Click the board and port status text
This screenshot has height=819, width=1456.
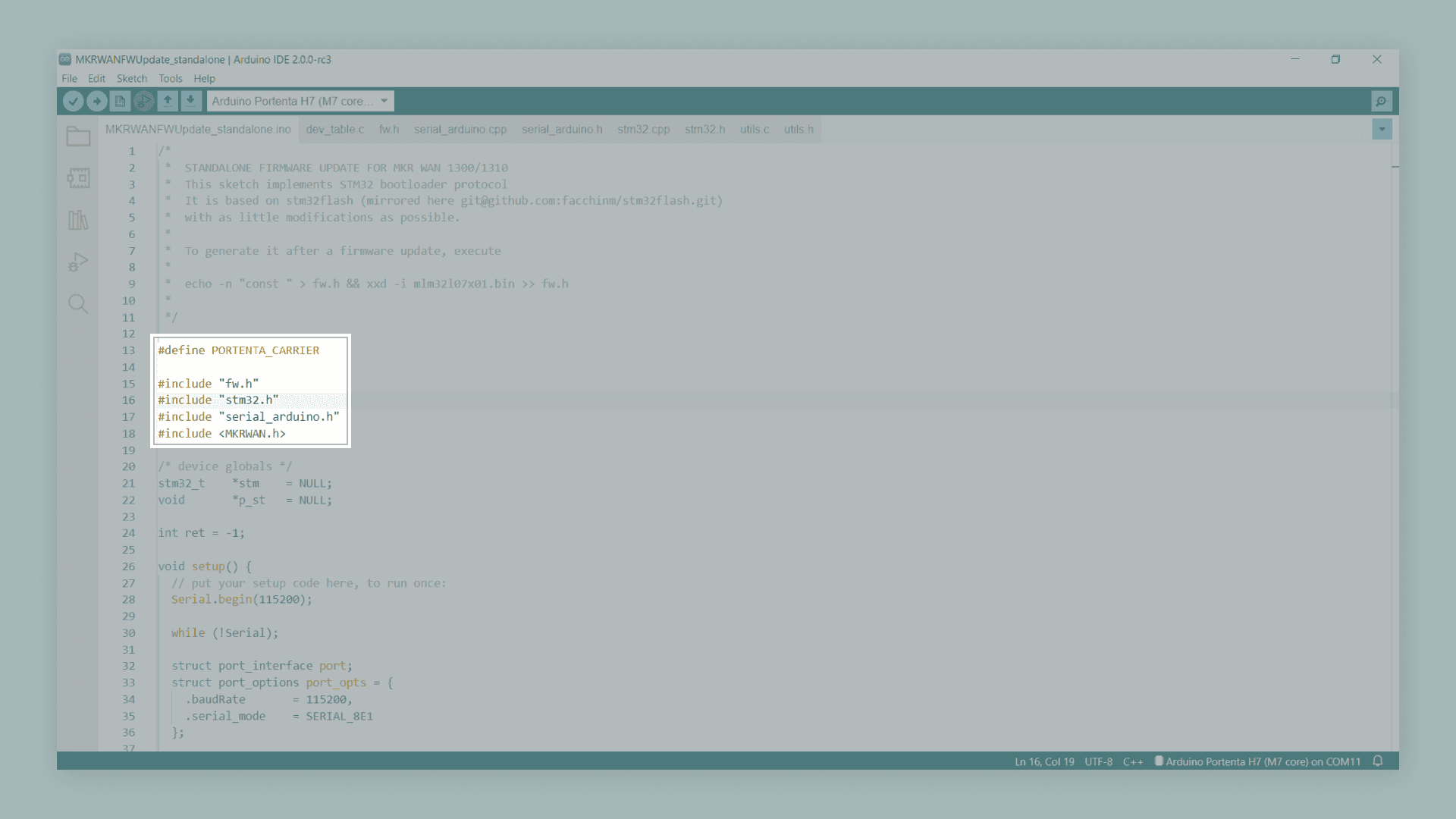point(1262,761)
